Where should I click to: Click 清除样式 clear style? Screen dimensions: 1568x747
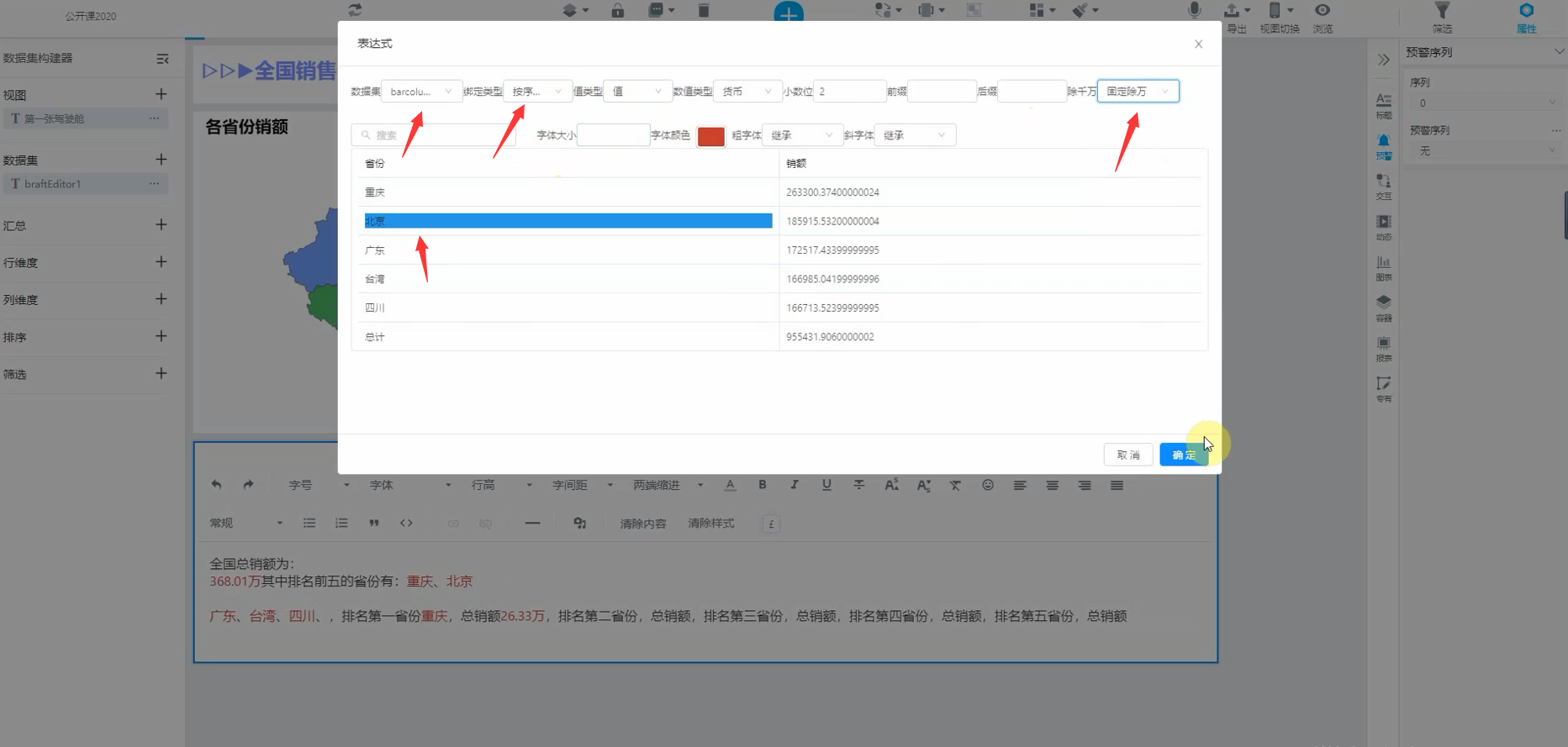pyautogui.click(x=711, y=523)
